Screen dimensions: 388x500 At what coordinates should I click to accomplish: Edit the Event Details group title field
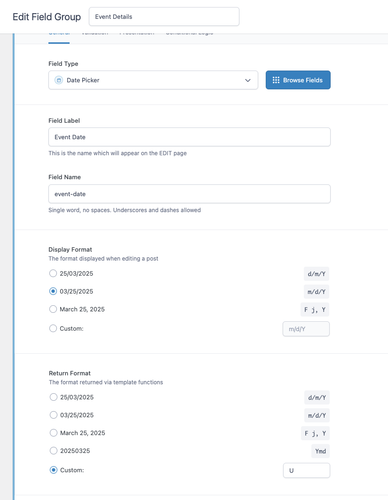coord(164,17)
